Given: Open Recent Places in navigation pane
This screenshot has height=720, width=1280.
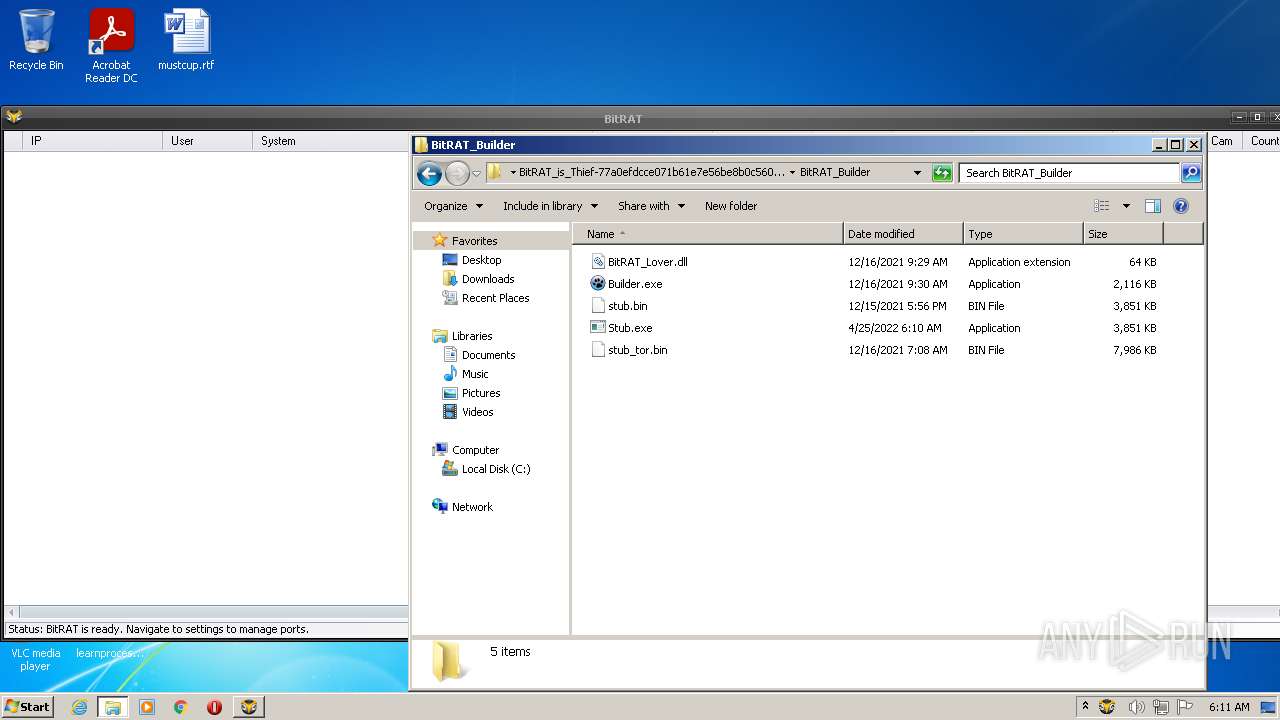Looking at the screenshot, I should [x=495, y=298].
